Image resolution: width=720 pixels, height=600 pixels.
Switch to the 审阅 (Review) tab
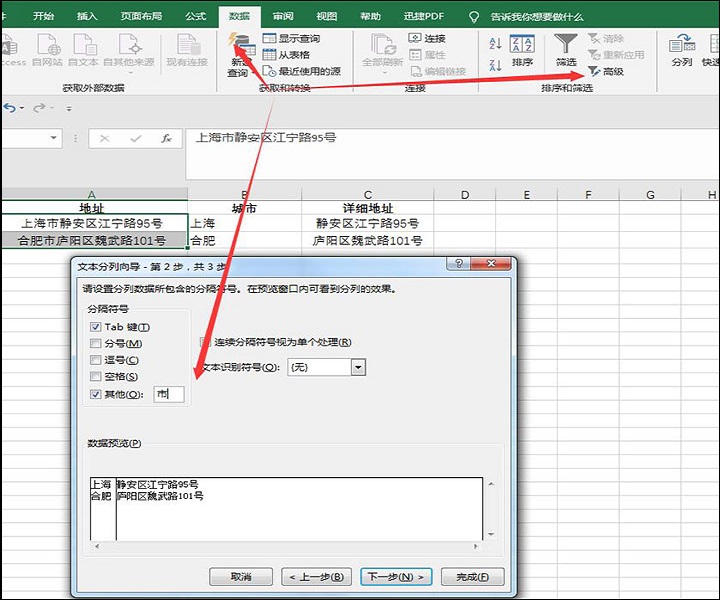pos(283,16)
